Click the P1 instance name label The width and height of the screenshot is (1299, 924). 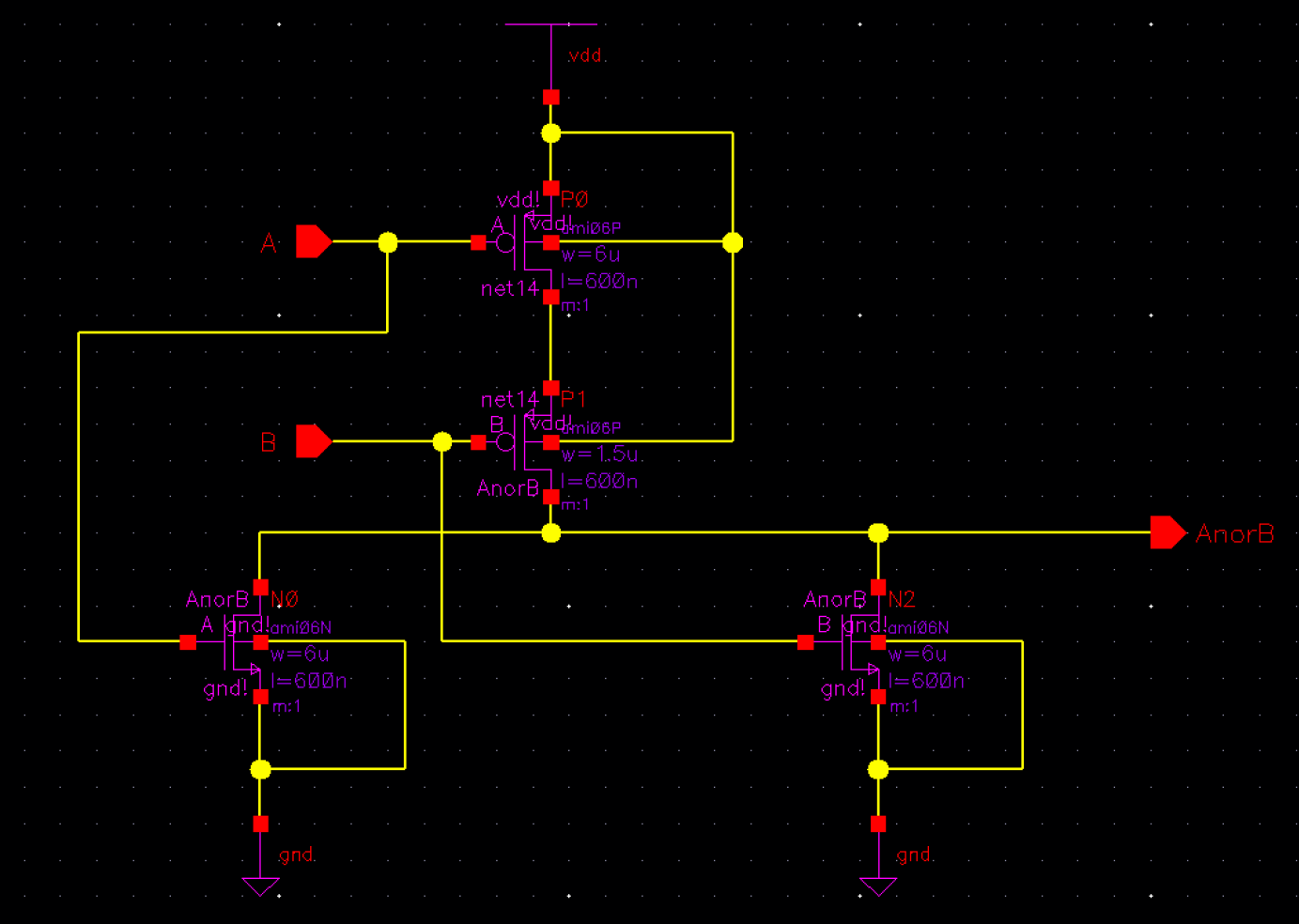[574, 399]
